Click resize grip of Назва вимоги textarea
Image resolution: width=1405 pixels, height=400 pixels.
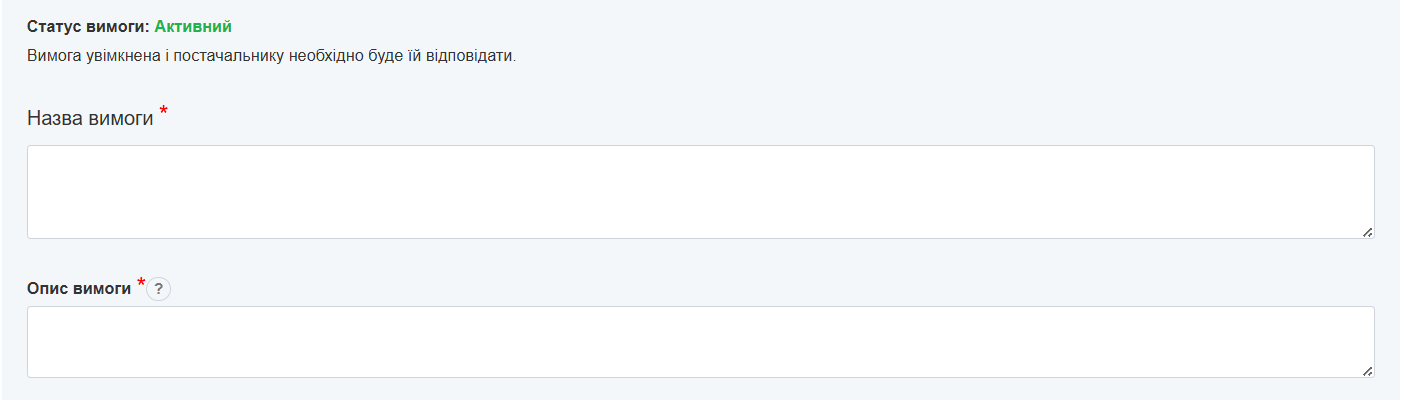coord(1367,232)
